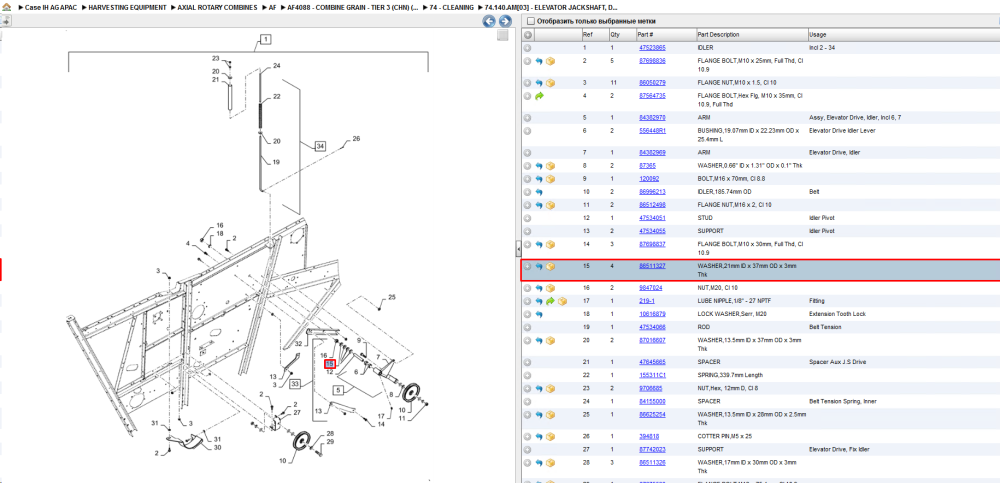The image size is (1000, 483).
Task: Select 'LOCK WASHER,Serr, M20' description cell
Action: (731, 314)
